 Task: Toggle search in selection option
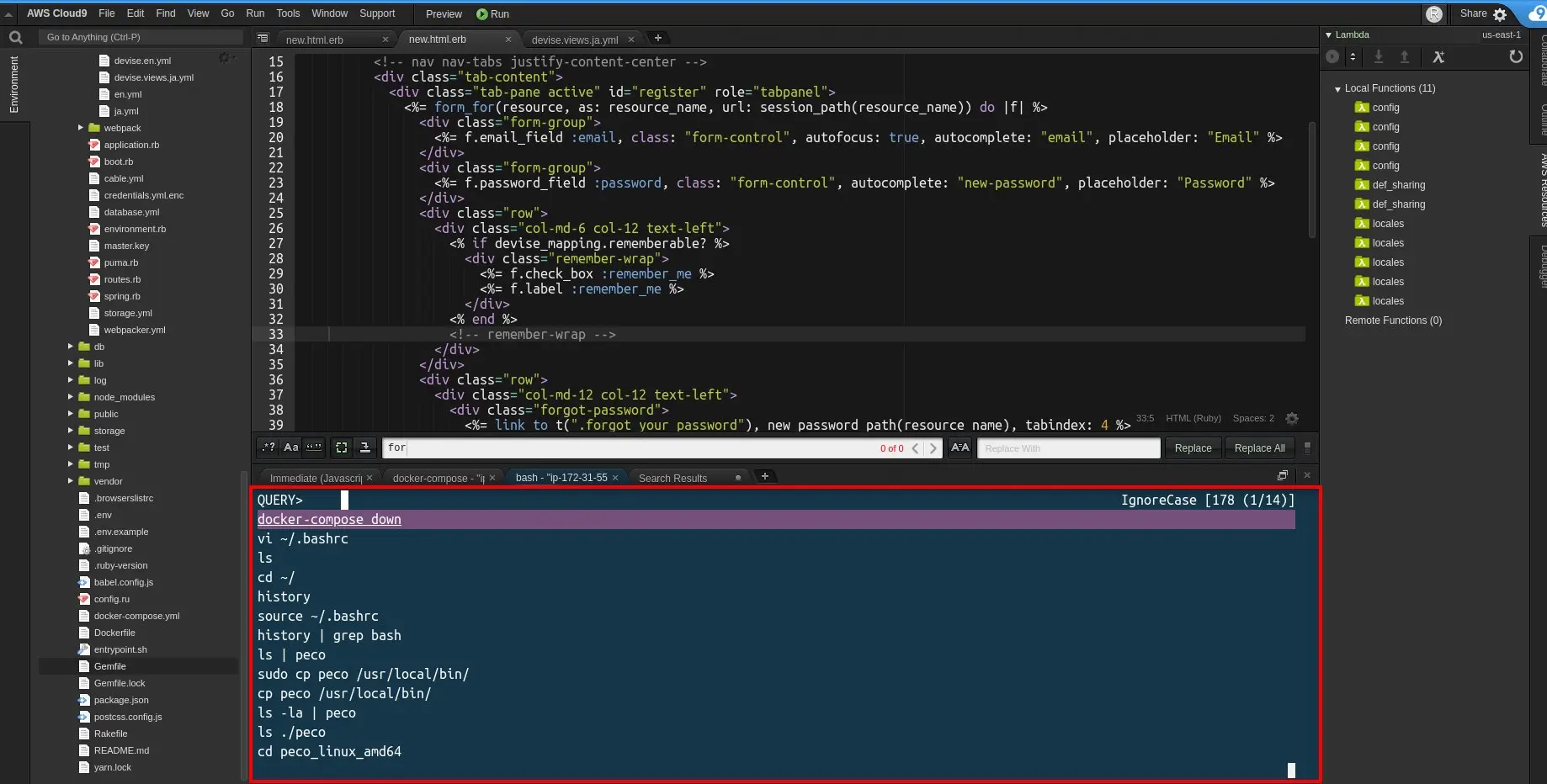click(342, 448)
